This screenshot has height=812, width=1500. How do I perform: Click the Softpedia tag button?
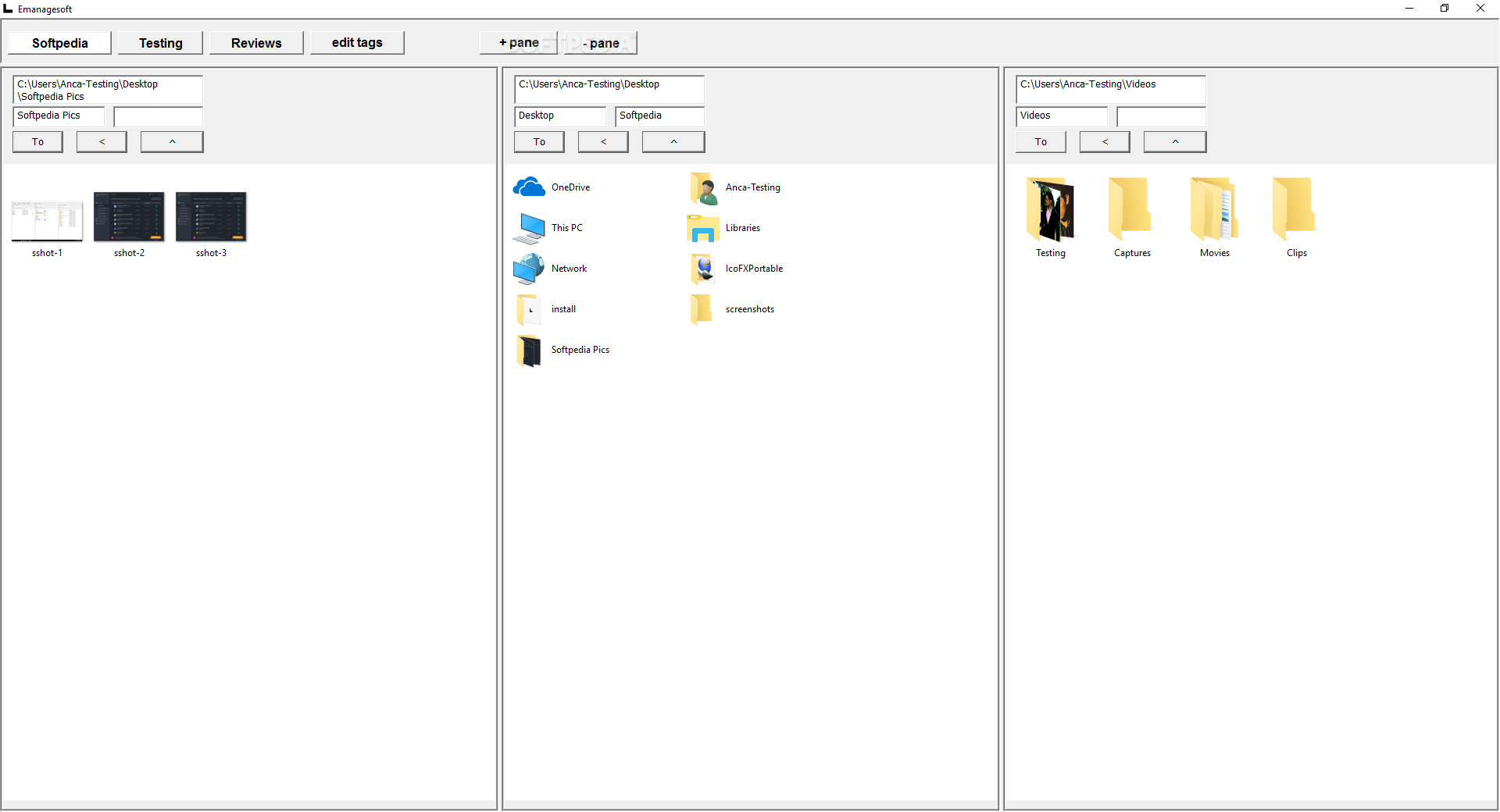[60, 43]
